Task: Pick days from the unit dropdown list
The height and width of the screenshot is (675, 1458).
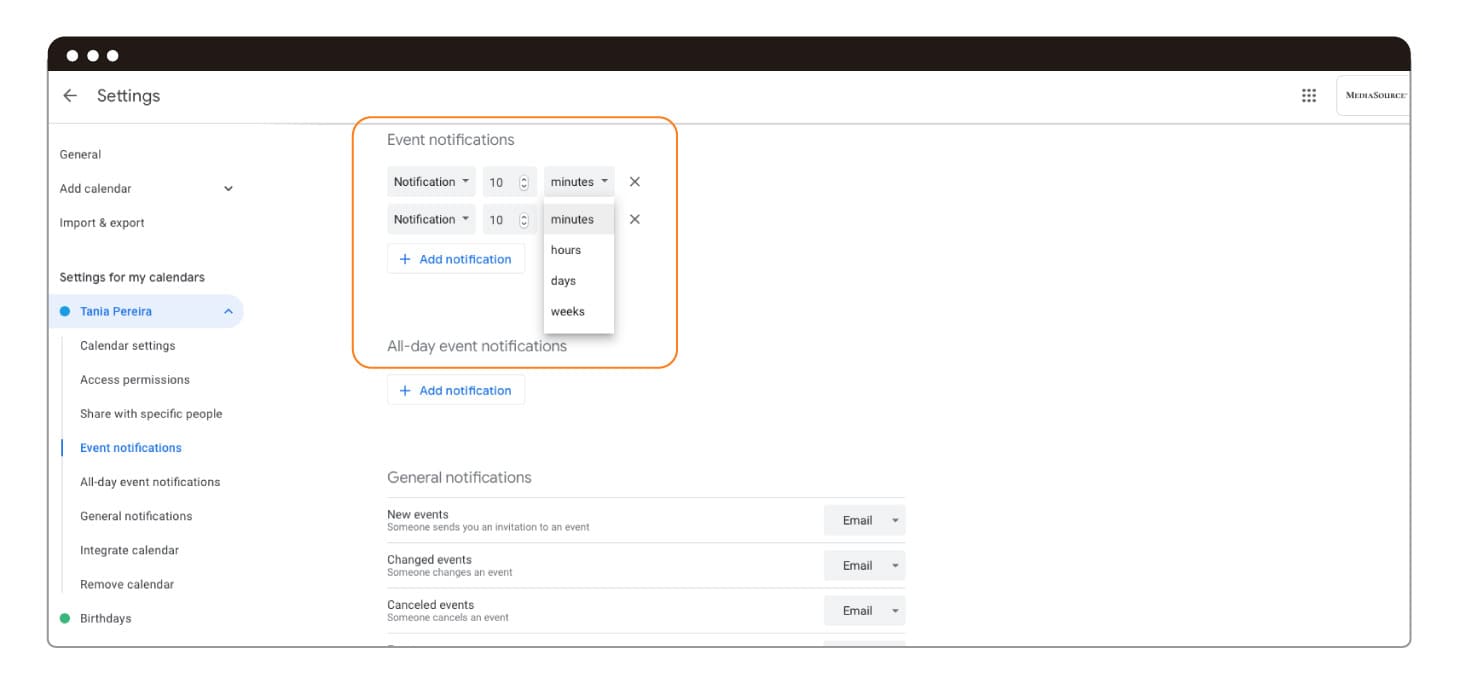Action: (x=563, y=281)
